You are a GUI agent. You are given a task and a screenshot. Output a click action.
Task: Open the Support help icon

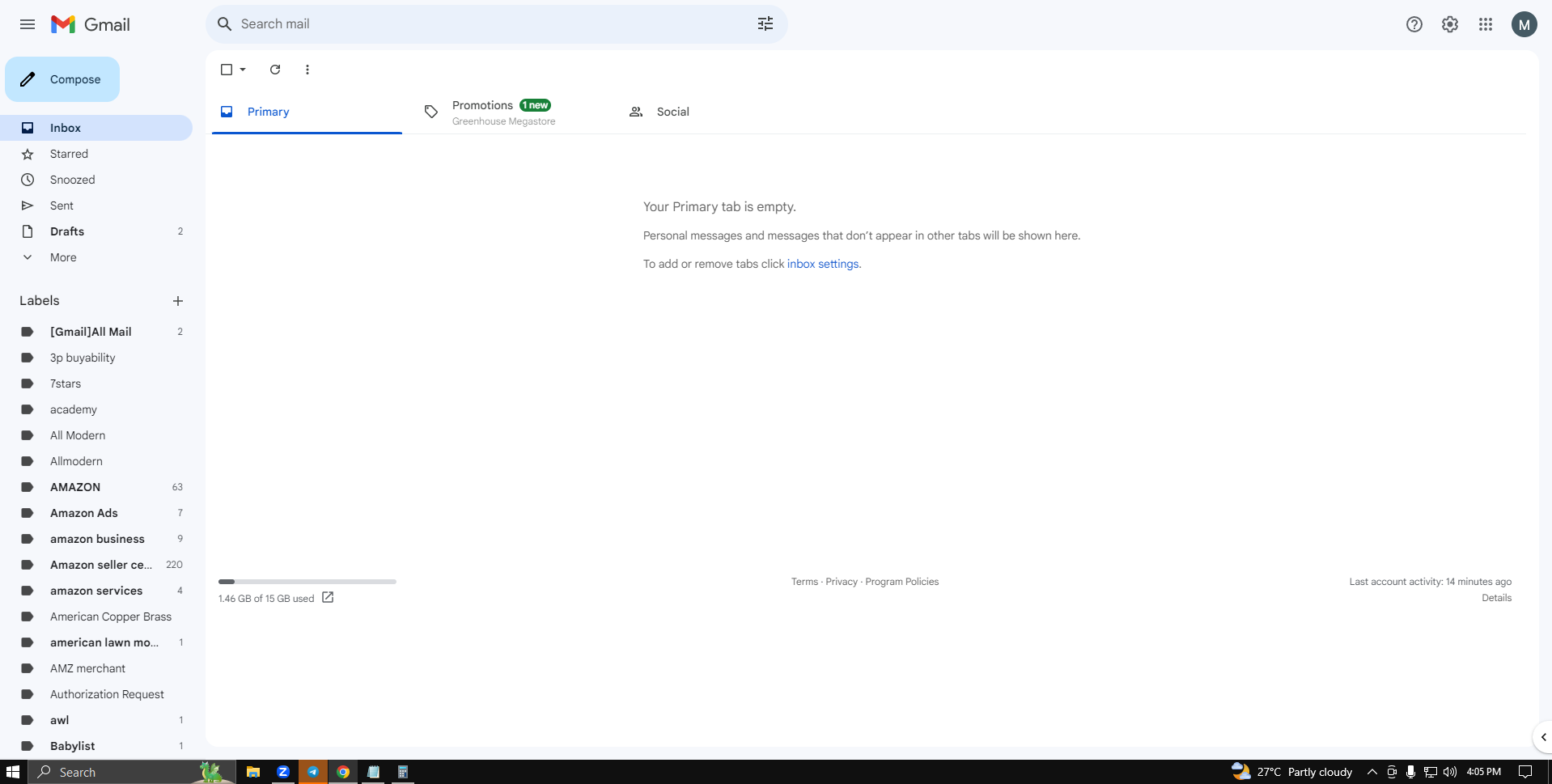1414,24
